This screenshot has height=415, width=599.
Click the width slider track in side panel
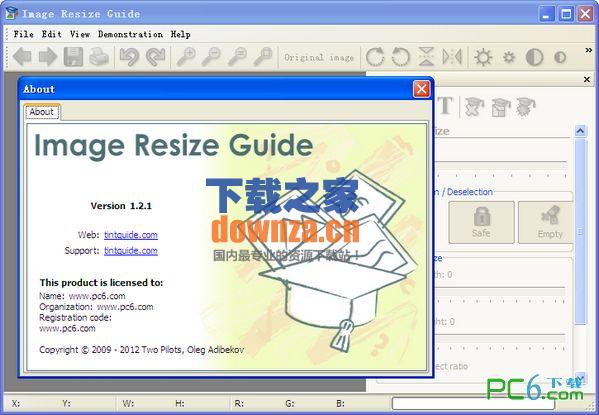click(501, 292)
